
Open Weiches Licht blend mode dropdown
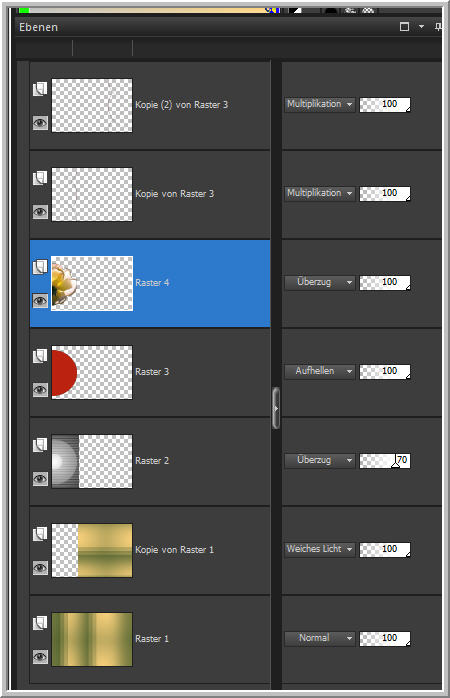(x=320, y=549)
